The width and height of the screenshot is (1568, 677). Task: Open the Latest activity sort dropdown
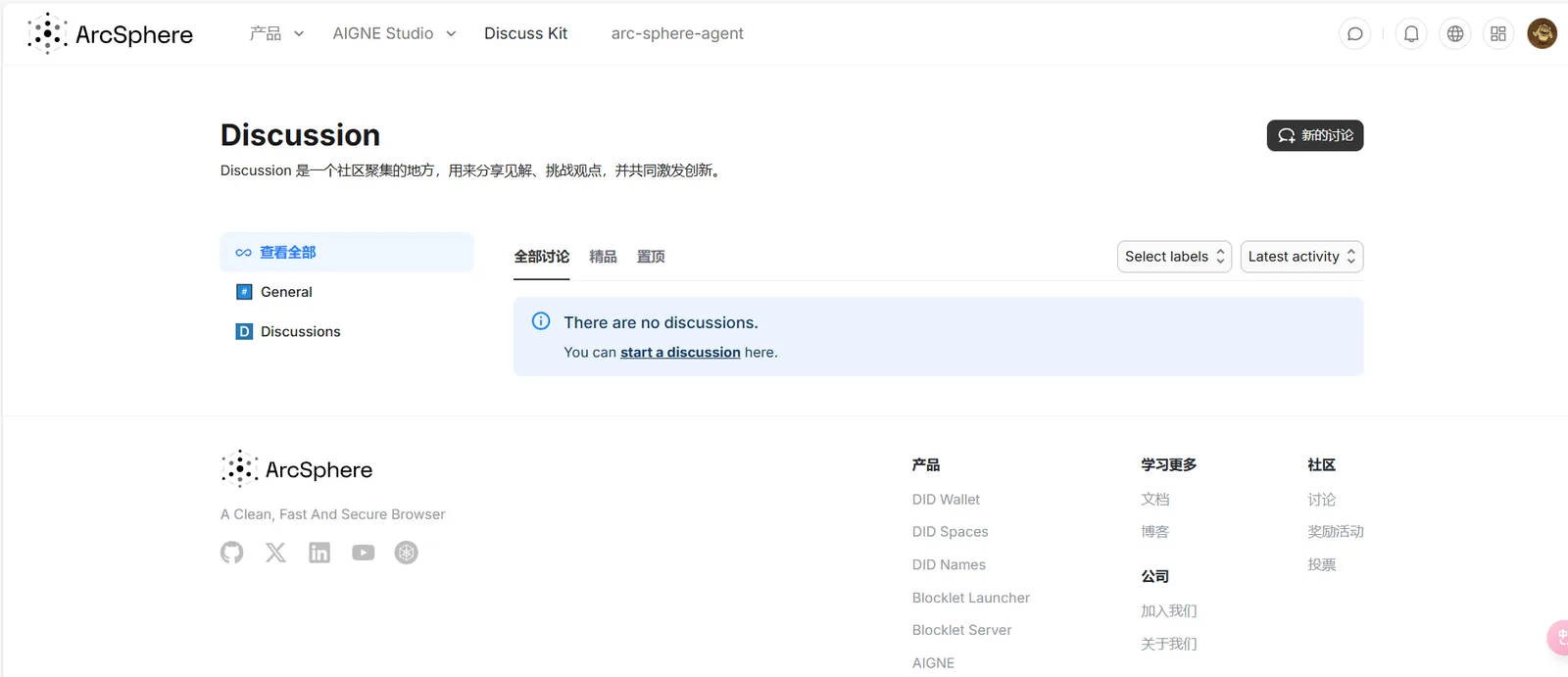coord(1301,257)
